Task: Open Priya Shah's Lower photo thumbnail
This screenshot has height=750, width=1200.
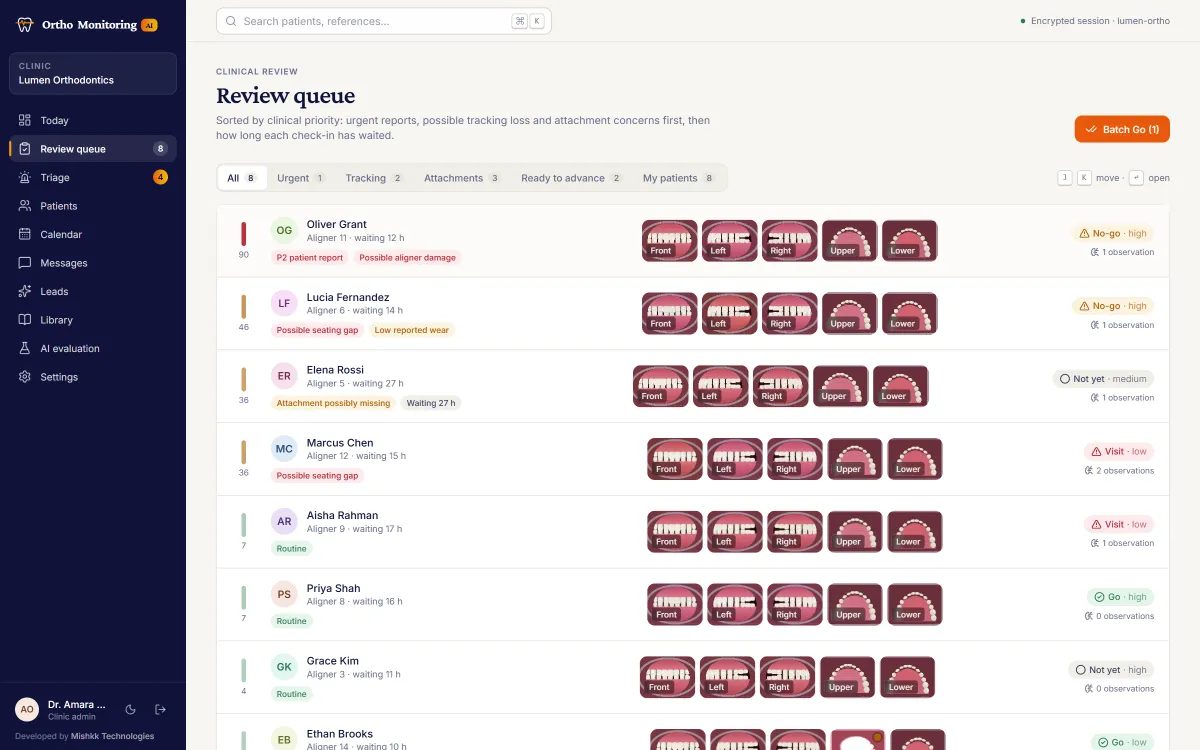Action: [915, 604]
